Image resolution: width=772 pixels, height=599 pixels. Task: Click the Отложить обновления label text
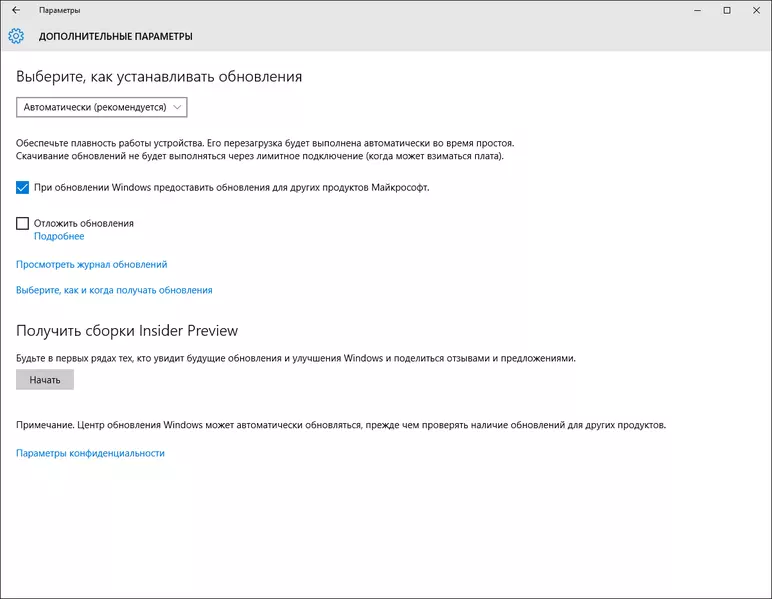click(83, 223)
